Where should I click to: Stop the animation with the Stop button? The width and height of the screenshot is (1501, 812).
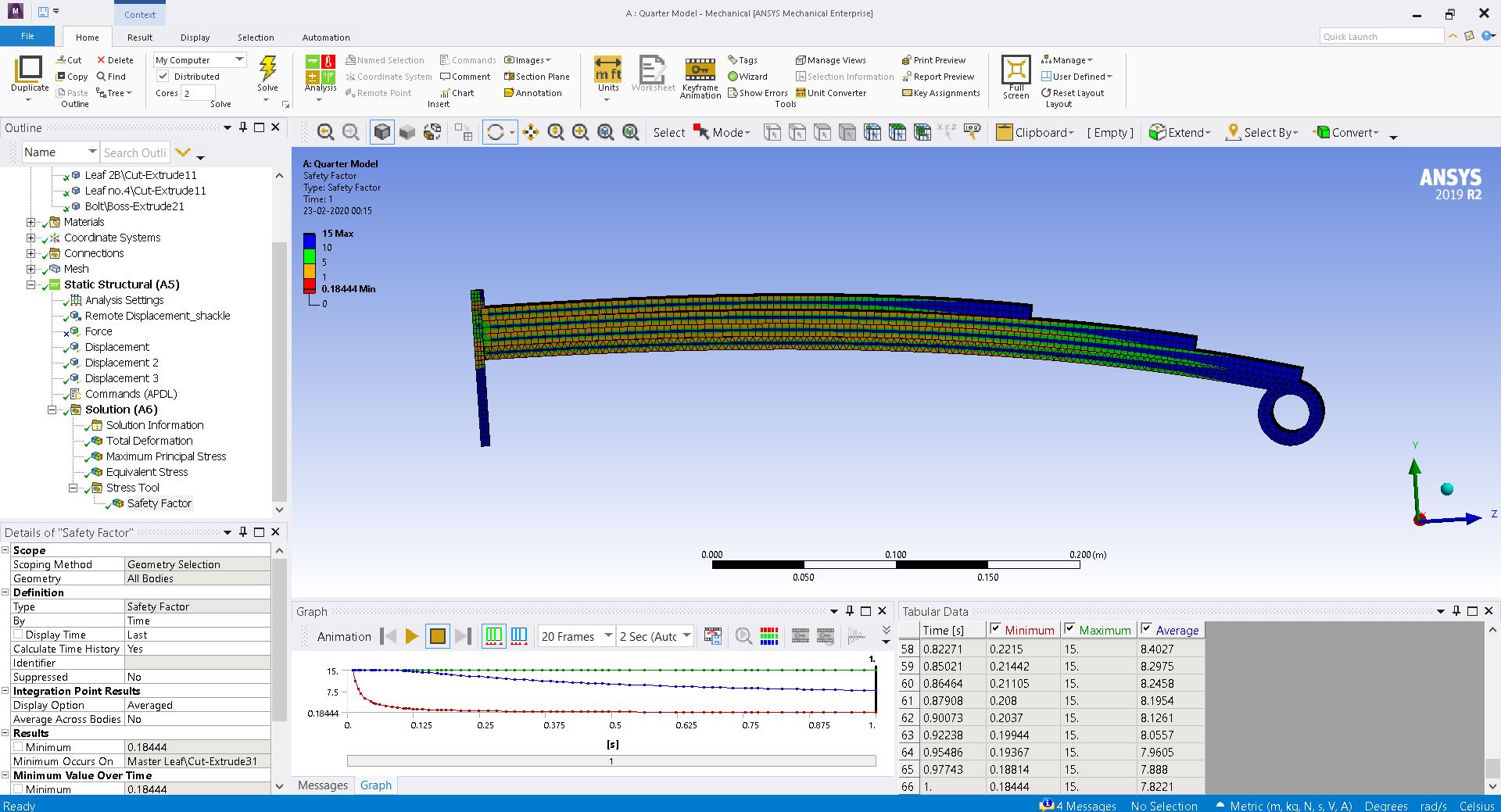click(x=438, y=636)
